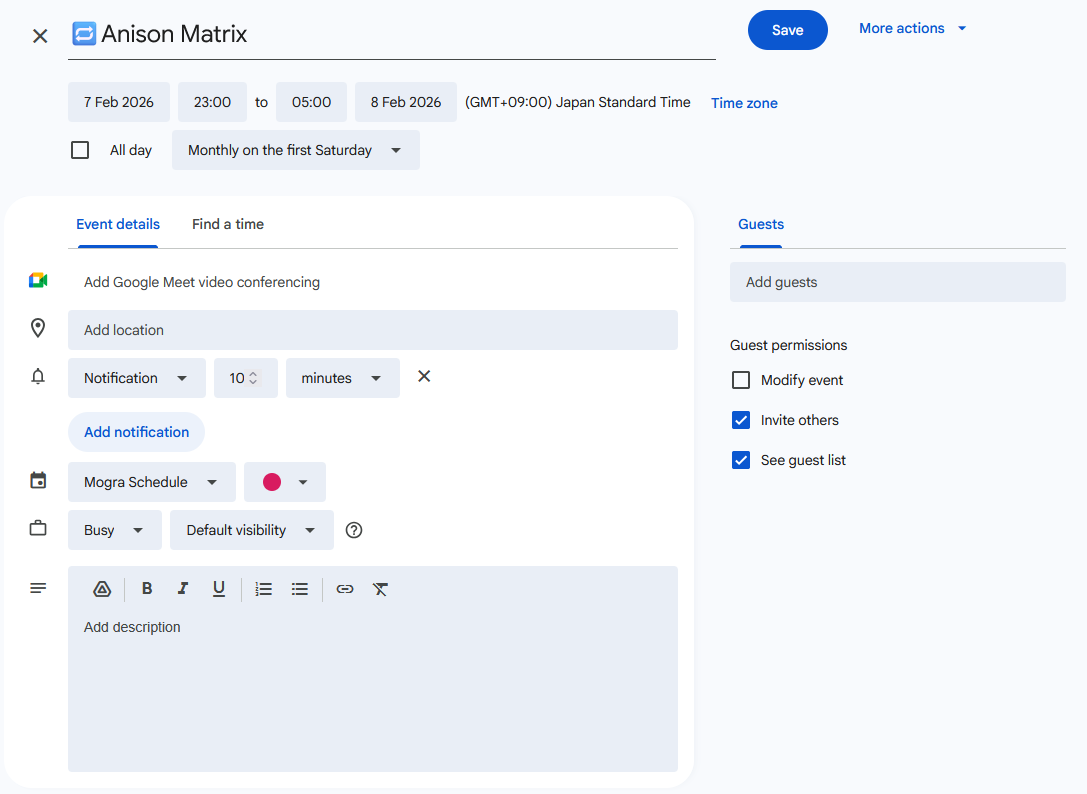1087x794 pixels.
Task: Switch to the Find a time tab
Action: coord(228,224)
